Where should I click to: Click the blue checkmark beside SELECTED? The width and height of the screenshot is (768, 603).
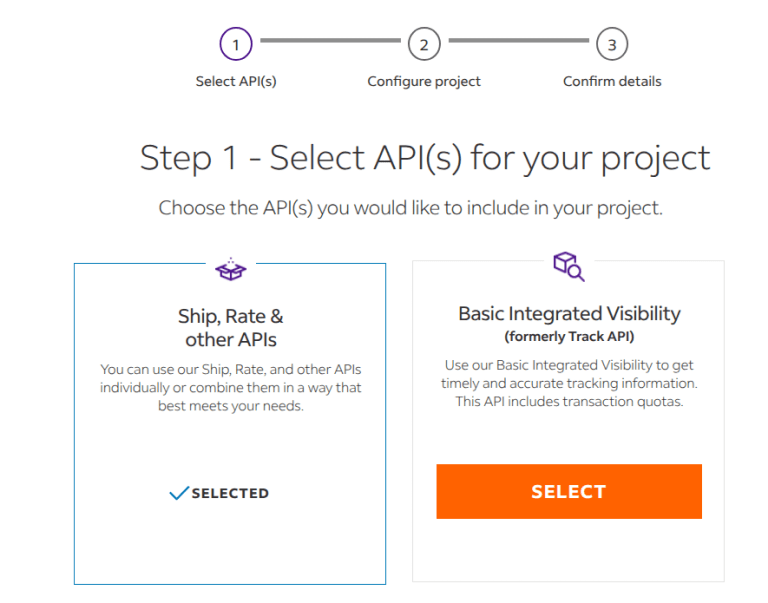pos(179,493)
